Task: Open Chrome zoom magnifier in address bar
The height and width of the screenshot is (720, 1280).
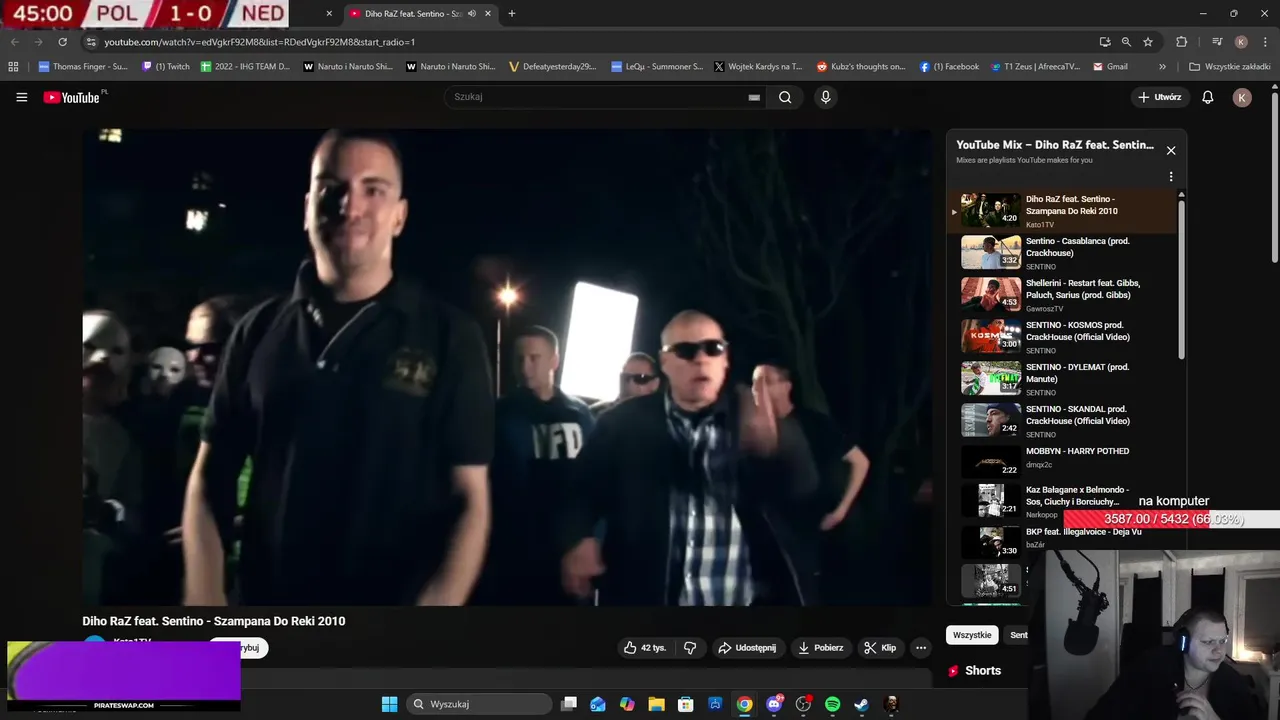Action: (x=1126, y=42)
